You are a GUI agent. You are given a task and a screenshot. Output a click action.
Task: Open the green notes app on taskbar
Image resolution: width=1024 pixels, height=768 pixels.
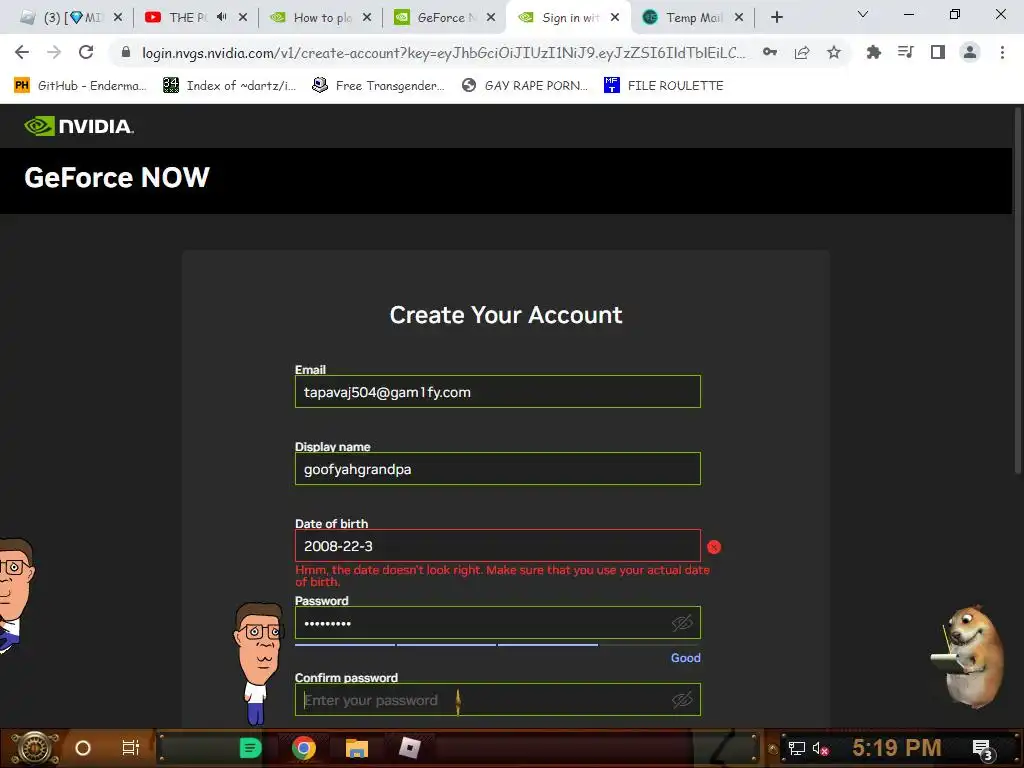pyautogui.click(x=250, y=748)
